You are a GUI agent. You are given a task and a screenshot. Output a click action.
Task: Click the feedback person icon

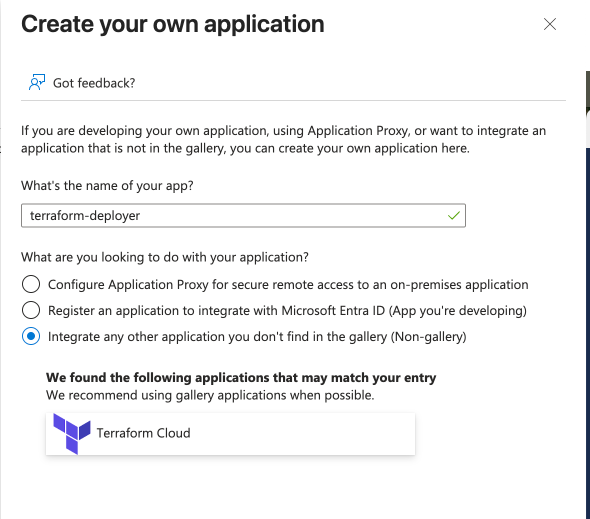pyautogui.click(x=36, y=82)
